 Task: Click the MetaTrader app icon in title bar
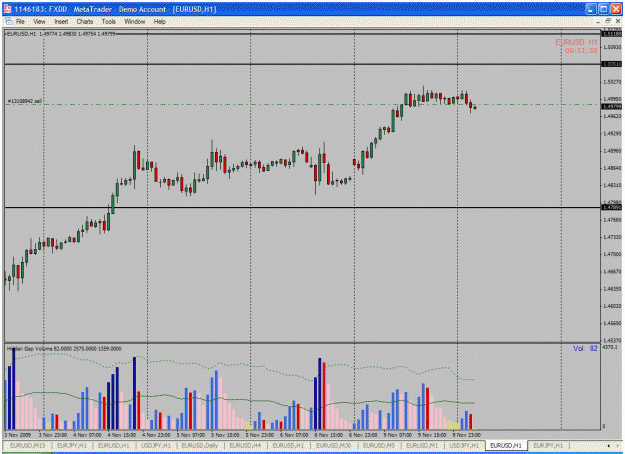point(8,9)
